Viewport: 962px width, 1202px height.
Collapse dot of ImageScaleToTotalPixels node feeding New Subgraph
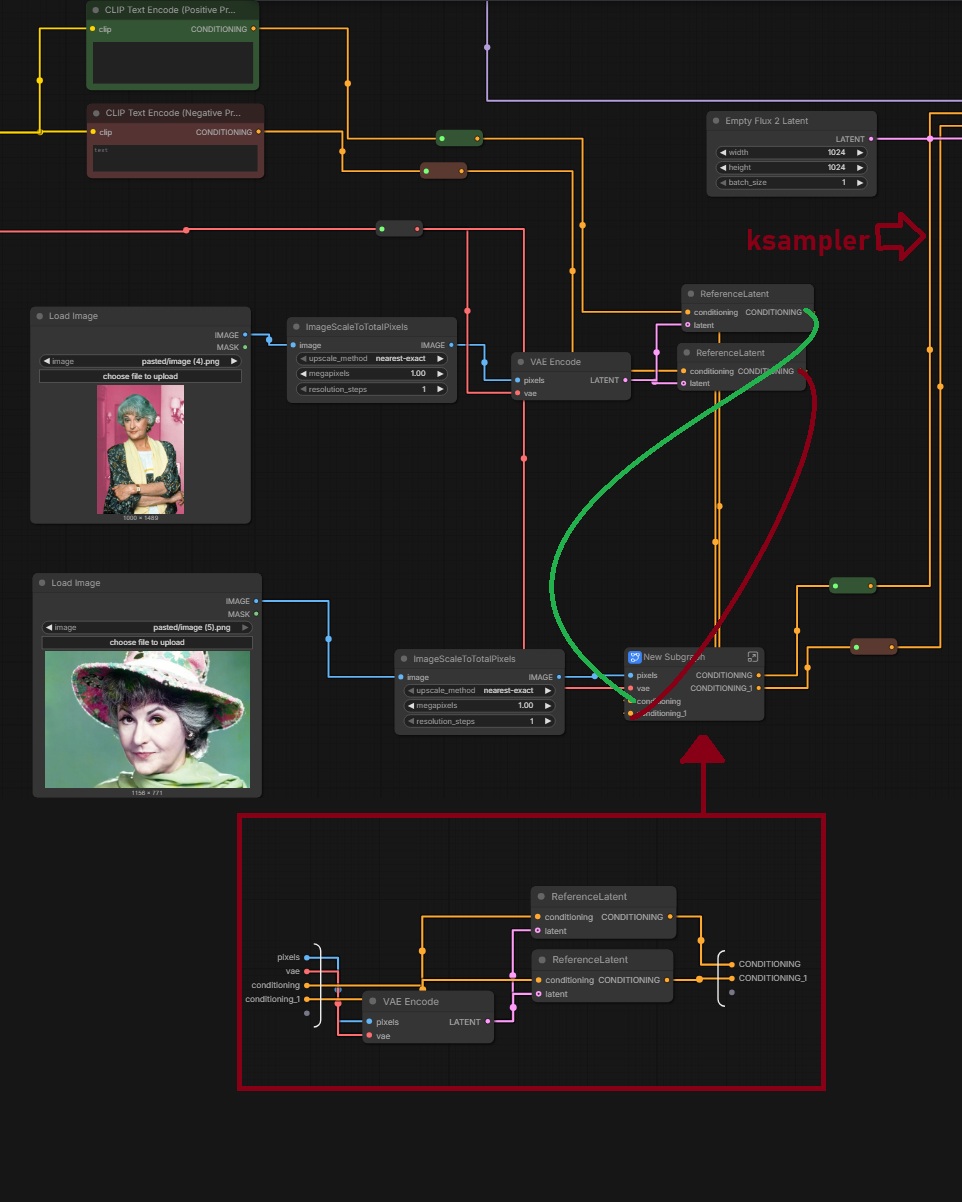[403, 659]
